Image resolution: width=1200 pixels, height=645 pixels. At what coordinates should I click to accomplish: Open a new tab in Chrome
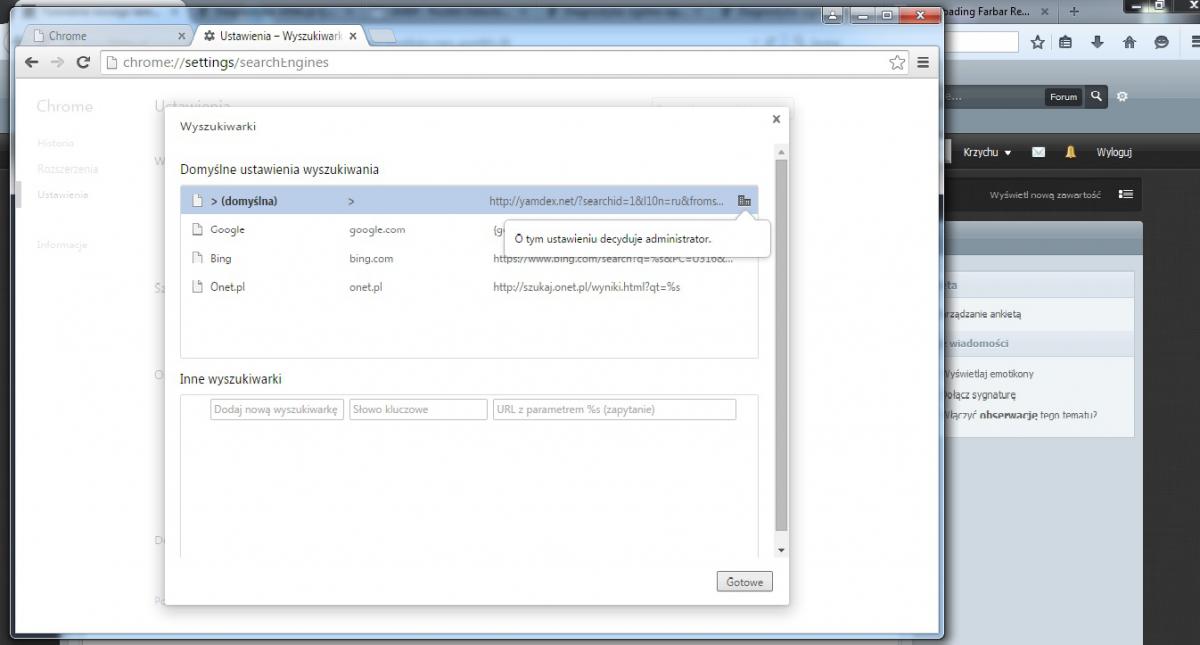click(x=384, y=37)
